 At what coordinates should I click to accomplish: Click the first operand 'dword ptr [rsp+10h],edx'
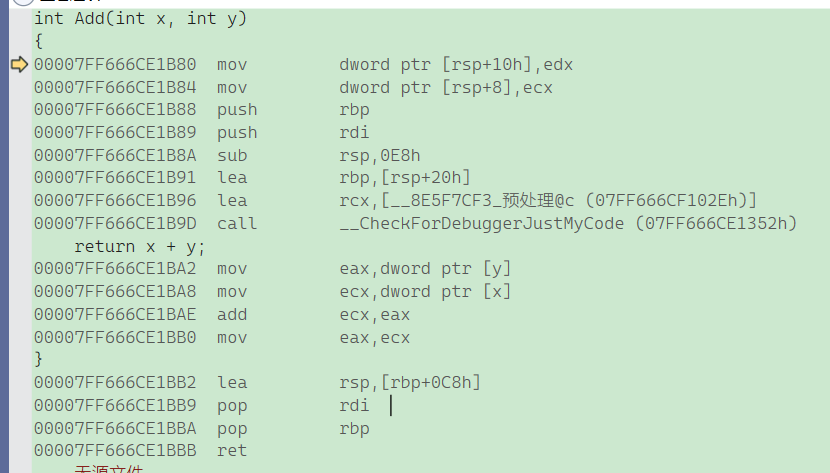[456, 65]
